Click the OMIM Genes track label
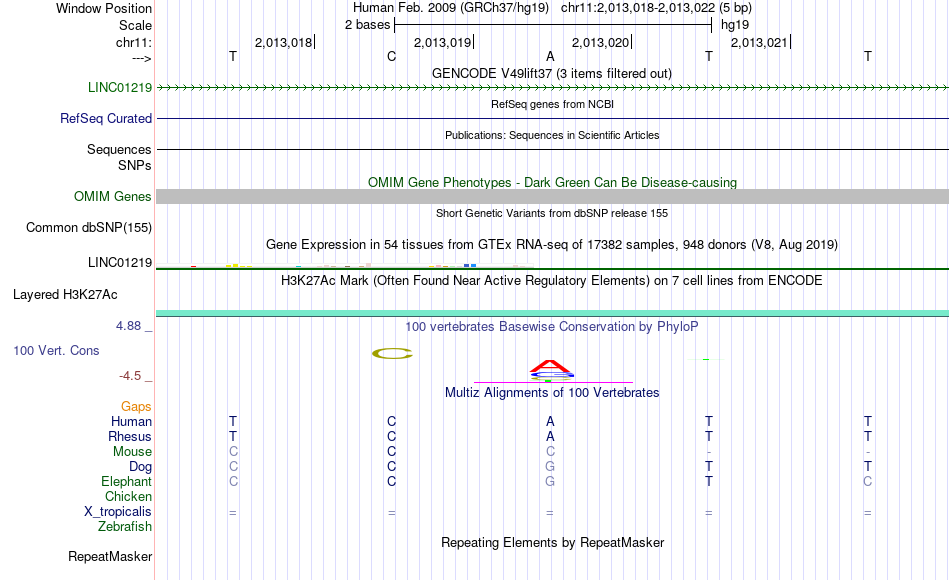950x580 pixels. point(112,196)
